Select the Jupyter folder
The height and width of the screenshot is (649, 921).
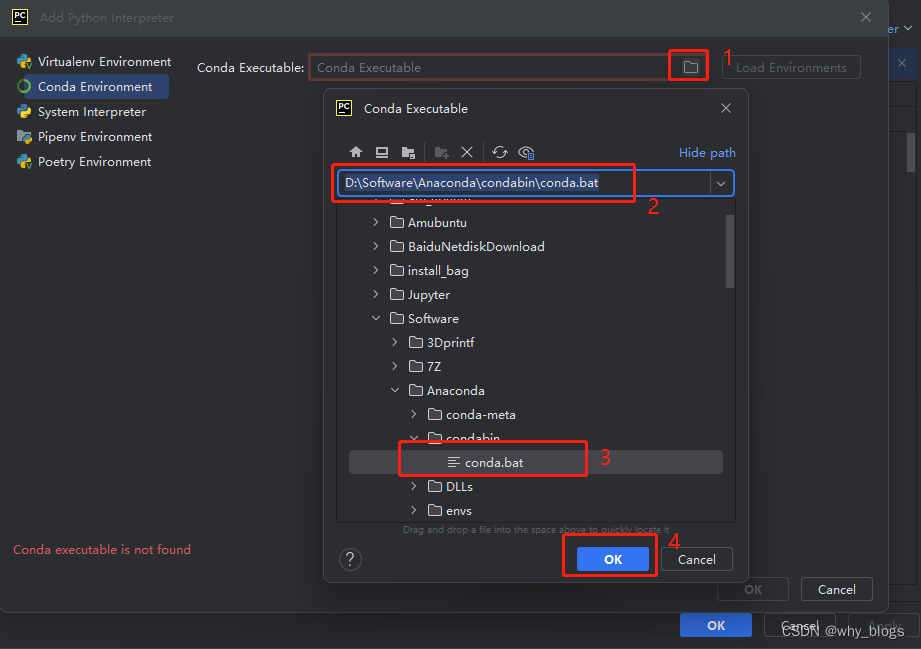[x=420, y=295]
